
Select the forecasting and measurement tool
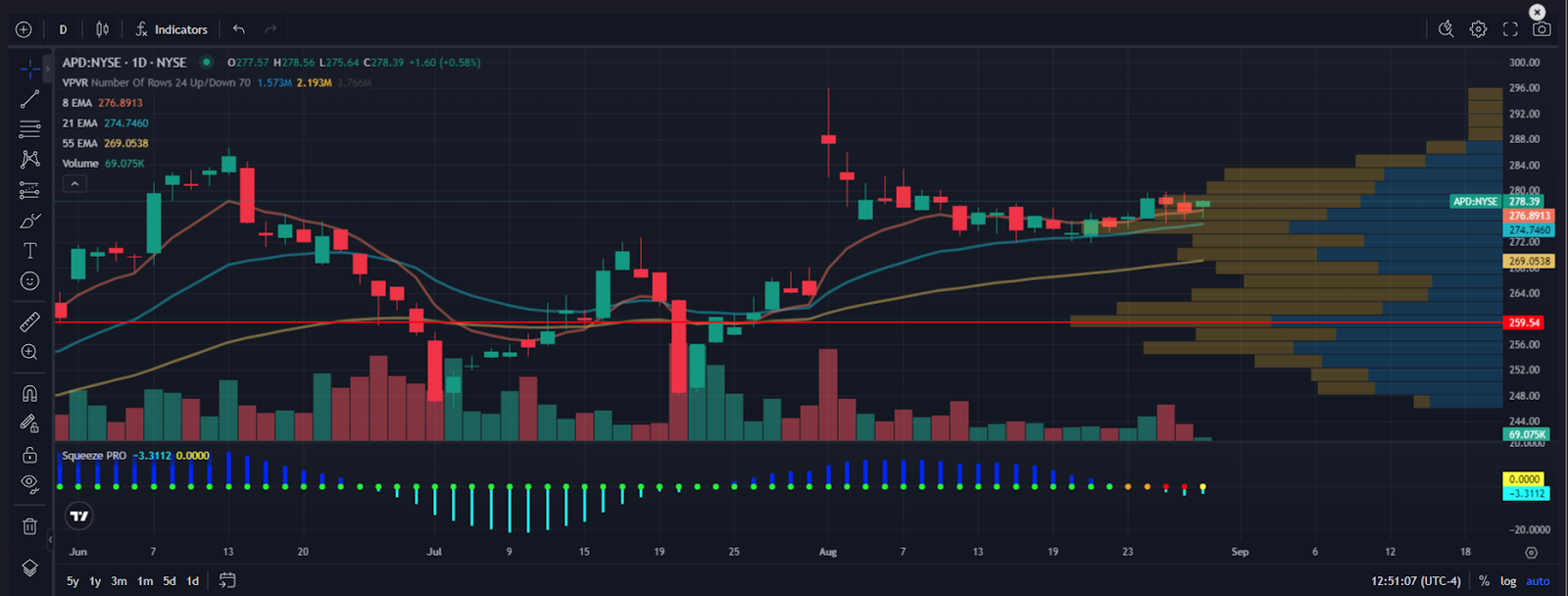[x=30, y=190]
